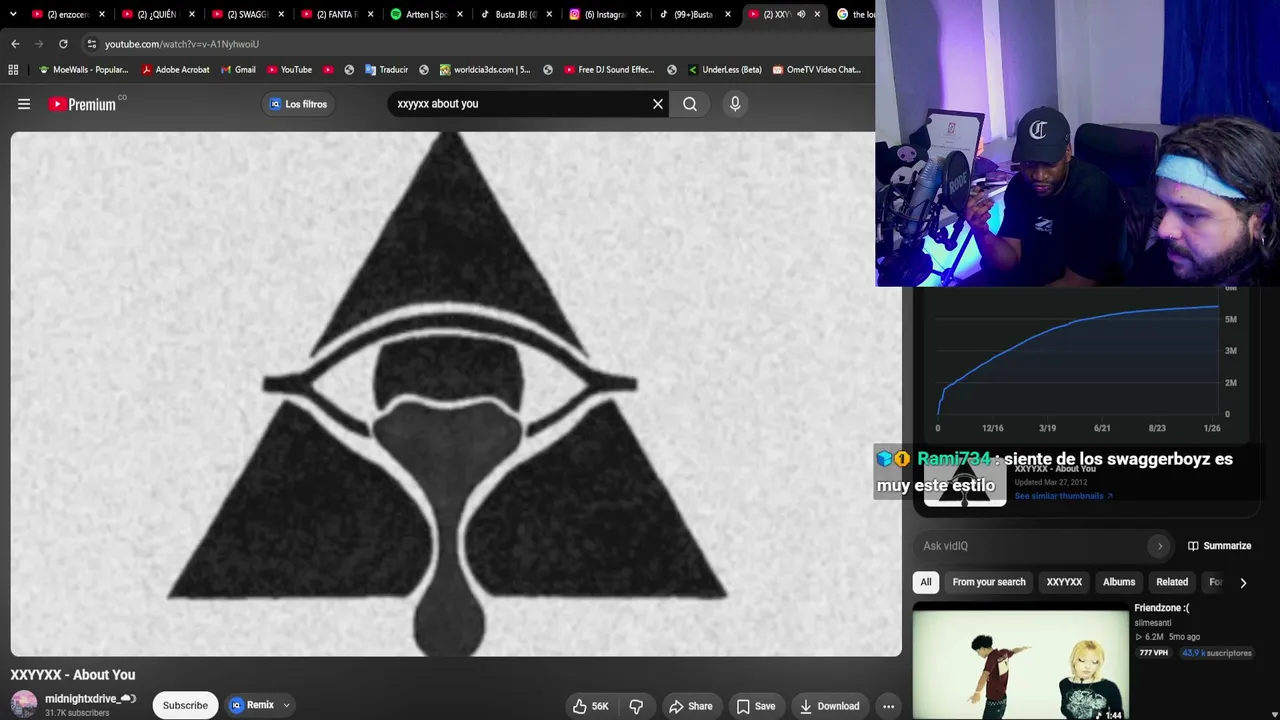
Task: Open more actions three-dot menu
Action: point(888,706)
